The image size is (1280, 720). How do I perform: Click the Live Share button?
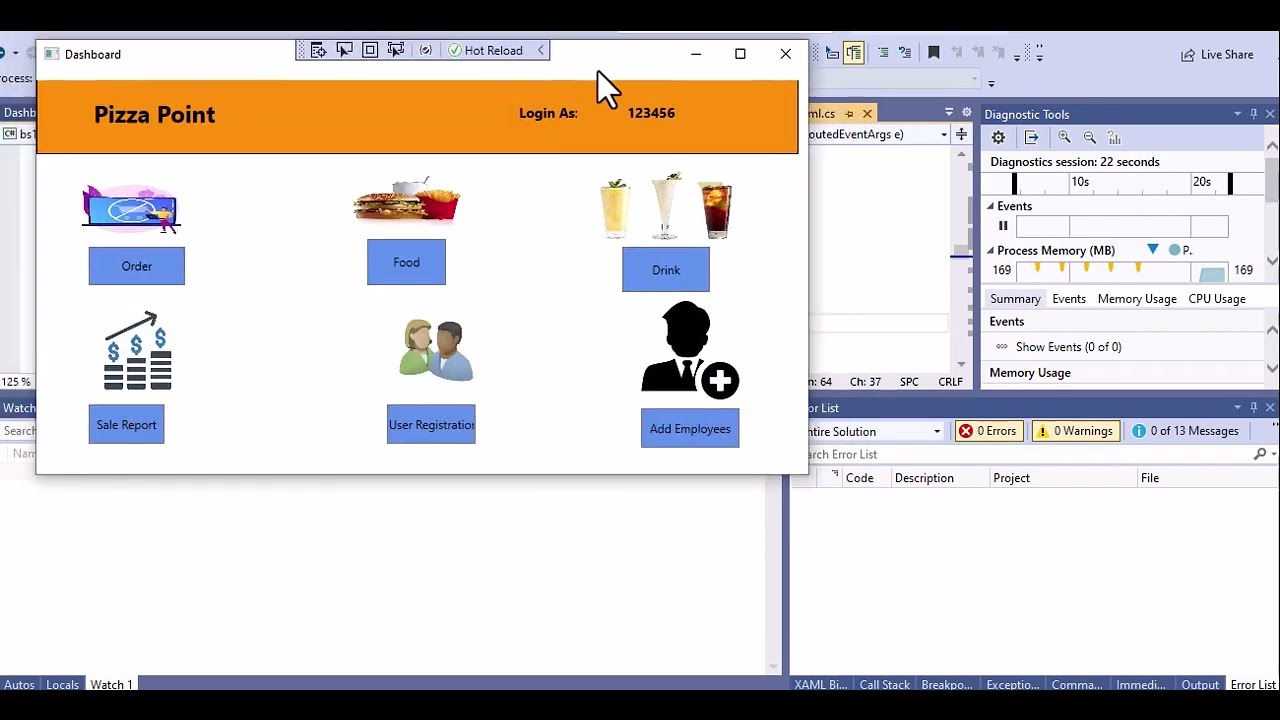1217,54
